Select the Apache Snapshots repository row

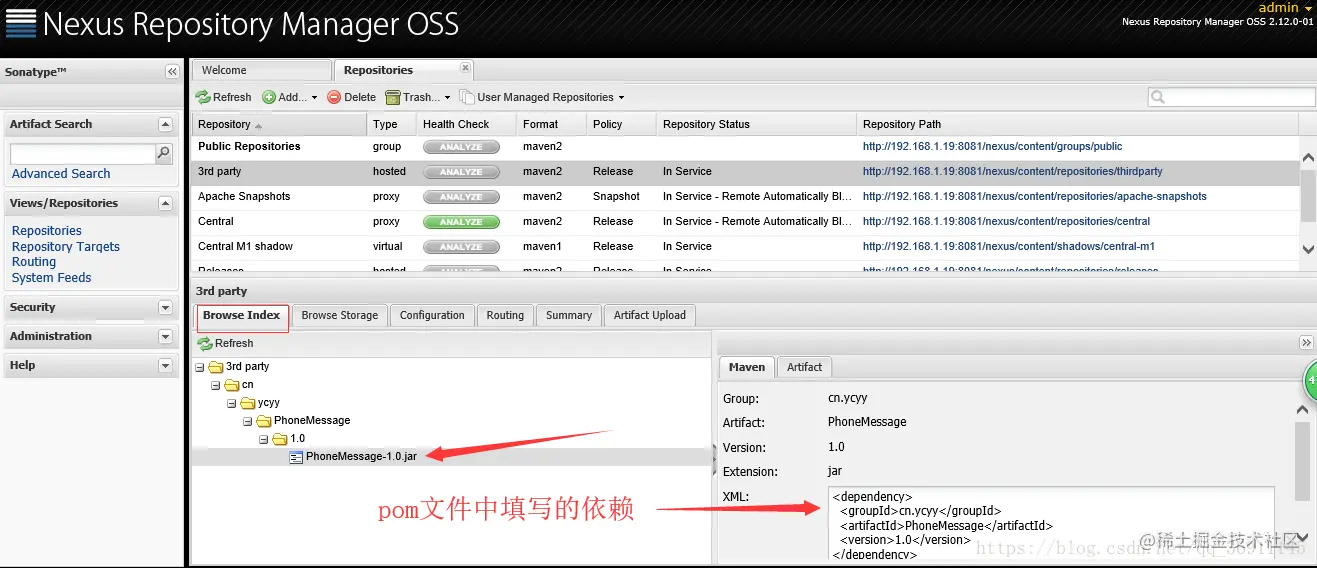pyautogui.click(x=745, y=197)
